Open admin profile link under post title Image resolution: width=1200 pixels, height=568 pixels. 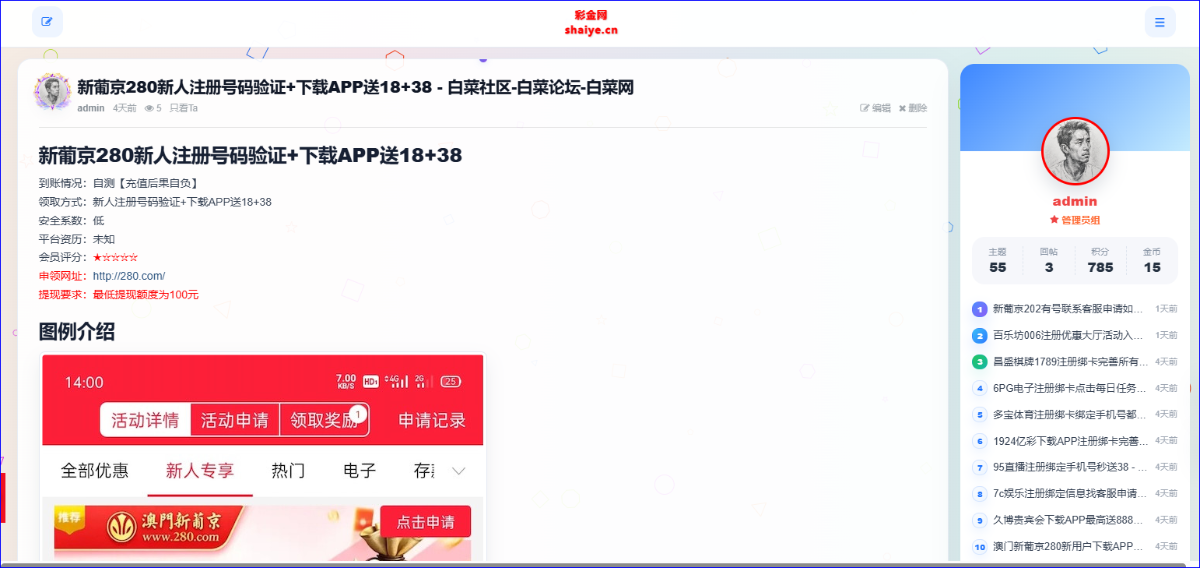coord(91,108)
